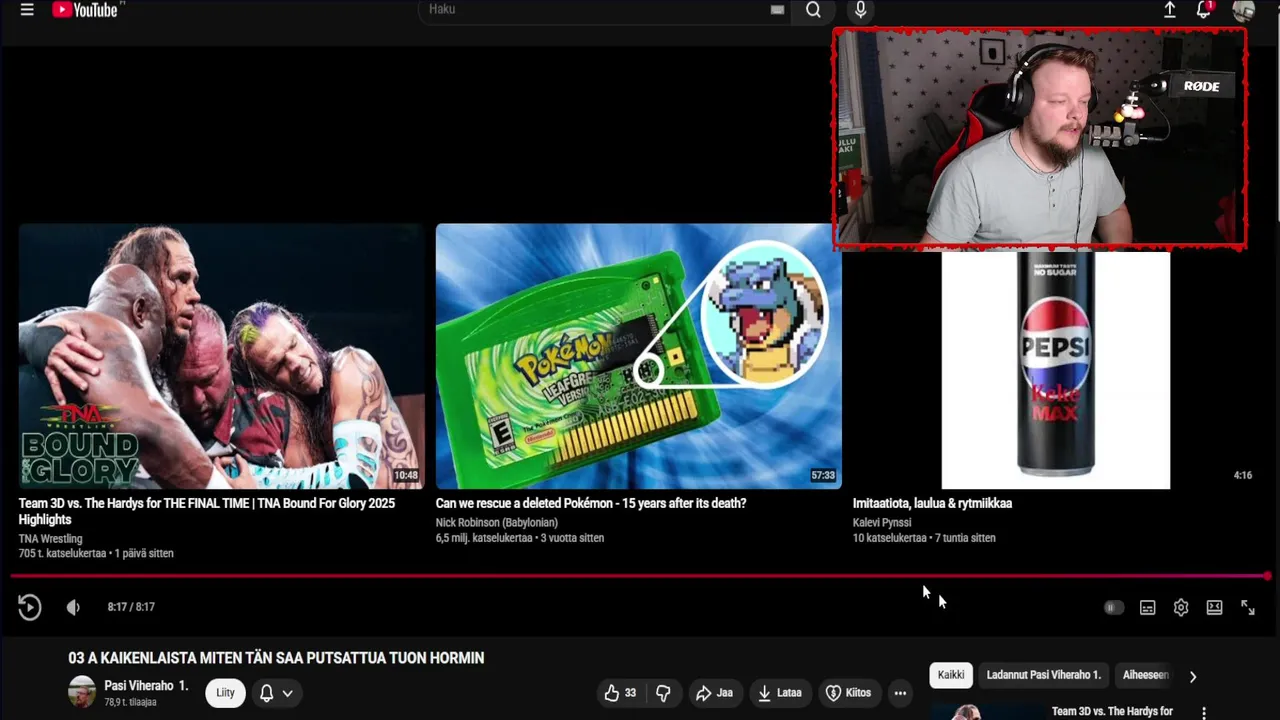
Task: Open the sidebar Team 3D video options menu
Action: click(x=1204, y=713)
